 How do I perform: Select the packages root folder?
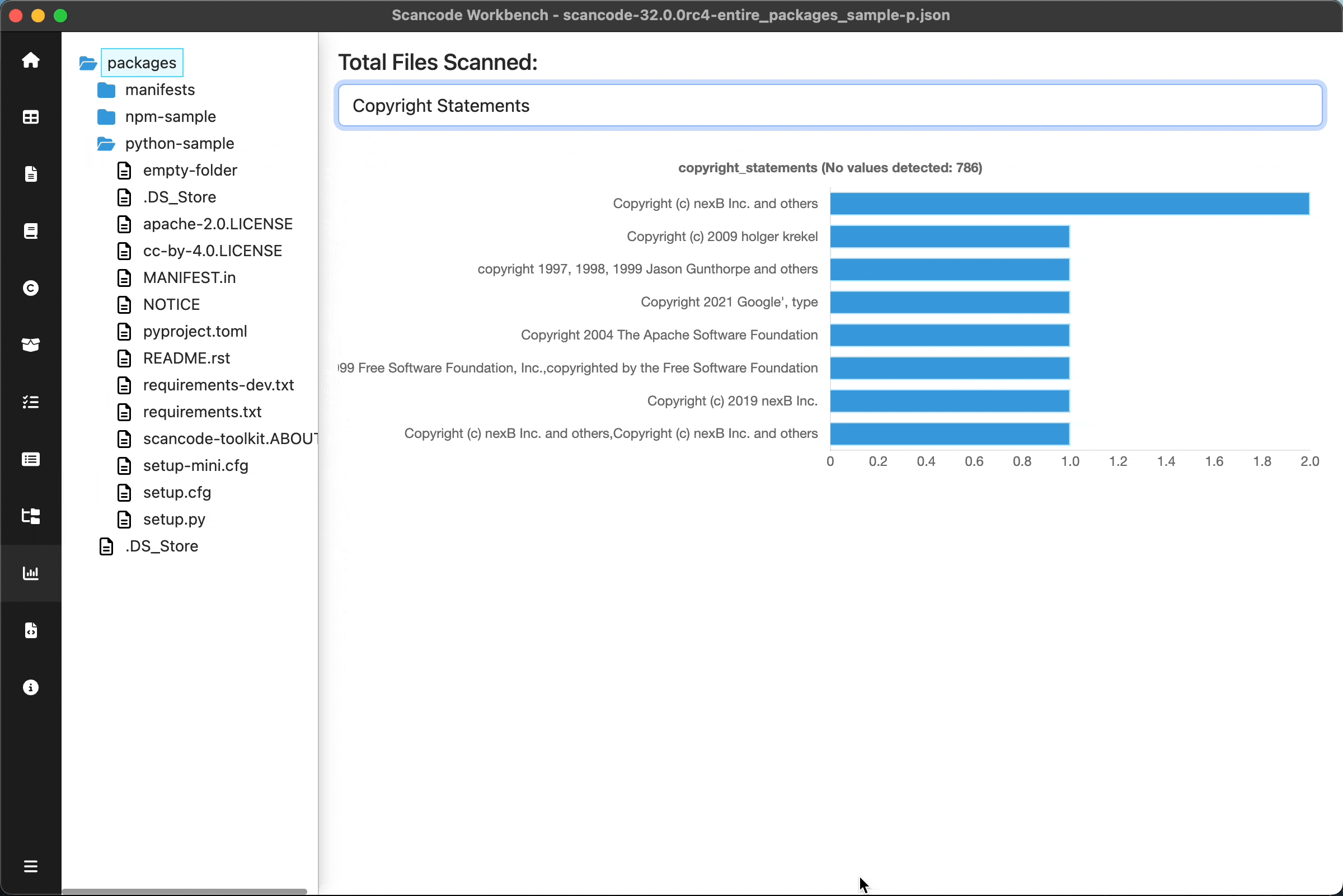tap(142, 63)
